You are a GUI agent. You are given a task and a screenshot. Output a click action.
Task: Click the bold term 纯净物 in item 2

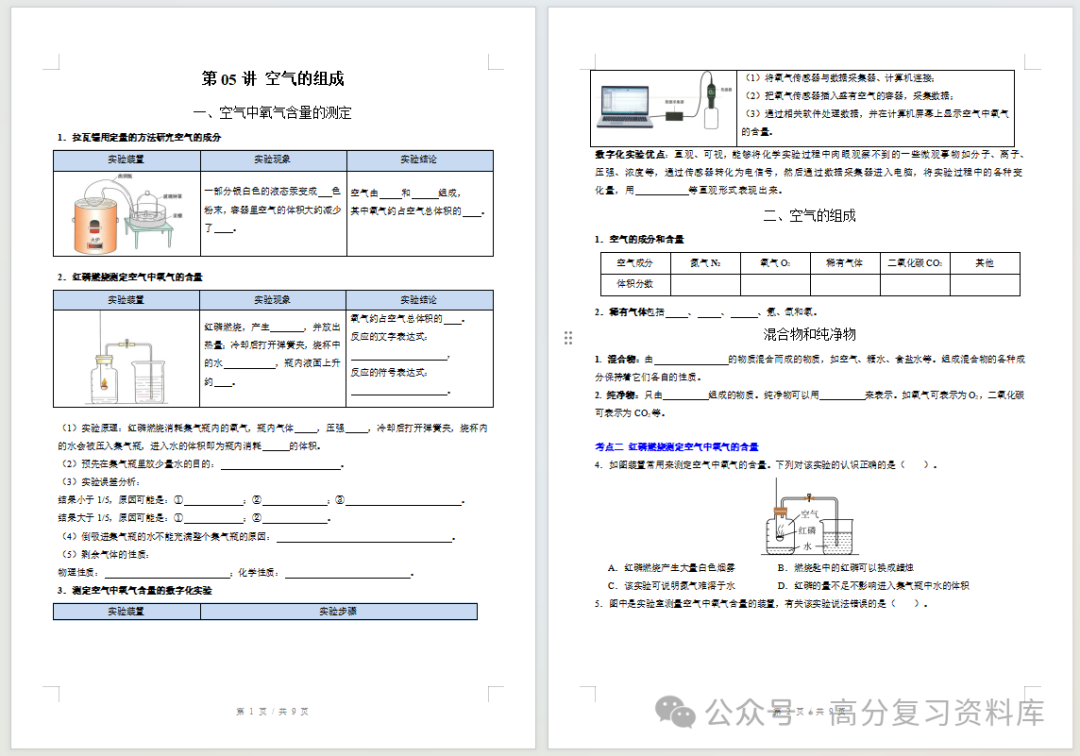pyautogui.click(x=620, y=395)
